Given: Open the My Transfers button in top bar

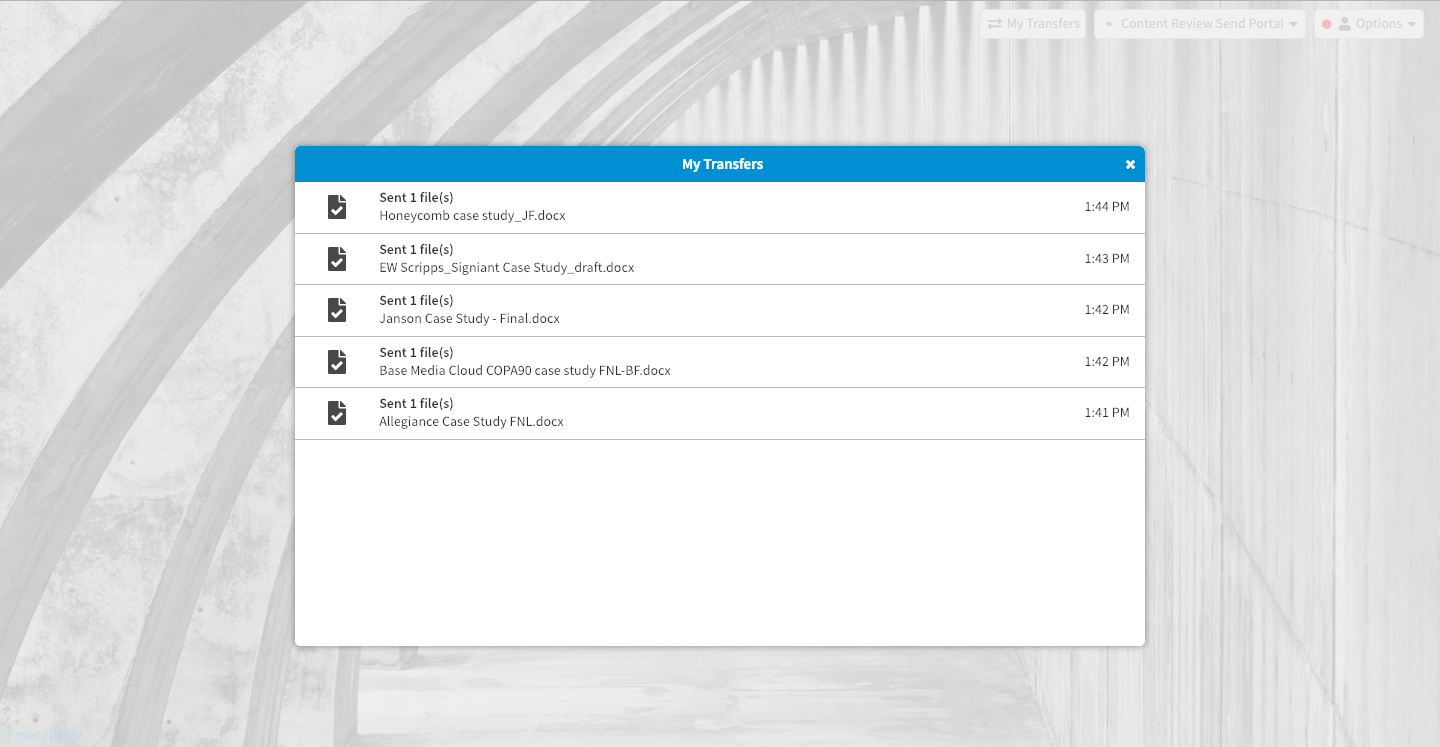Looking at the screenshot, I should point(1033,24).
